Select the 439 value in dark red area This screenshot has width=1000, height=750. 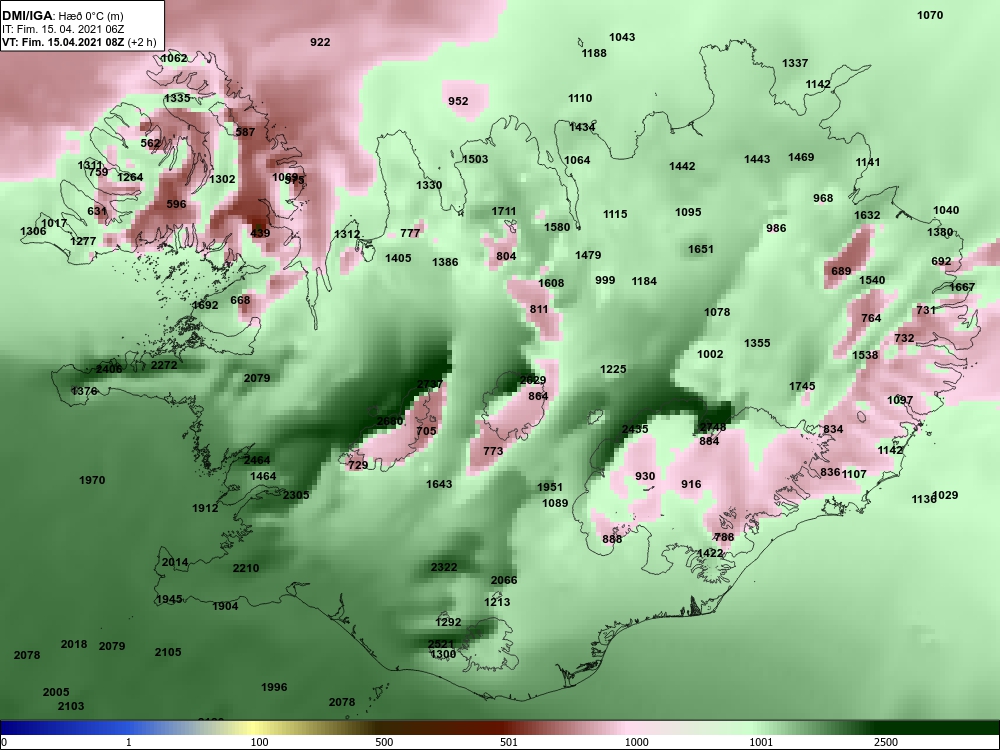click(260, 233)
